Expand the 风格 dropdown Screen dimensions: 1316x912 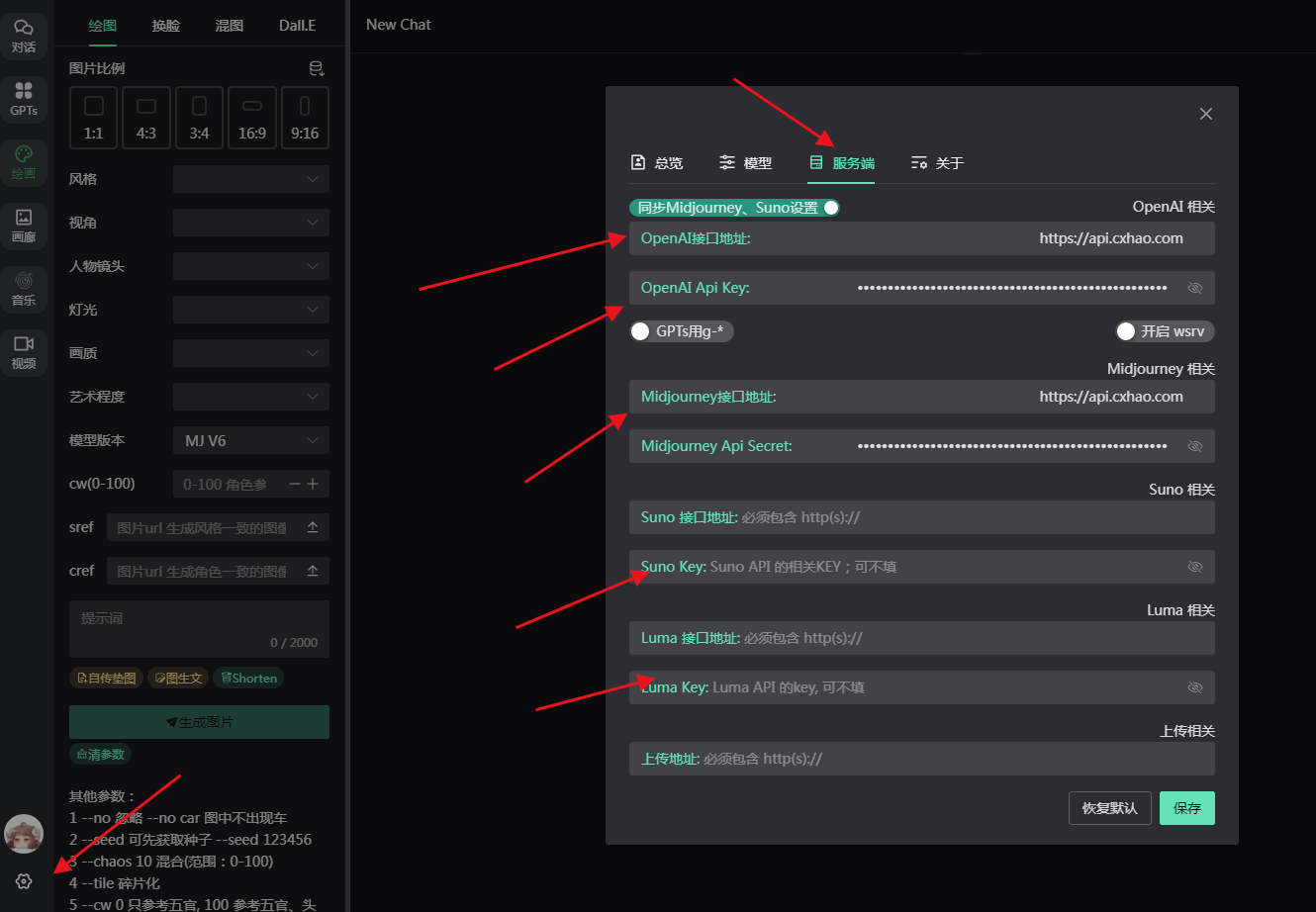tap(251, 179)
